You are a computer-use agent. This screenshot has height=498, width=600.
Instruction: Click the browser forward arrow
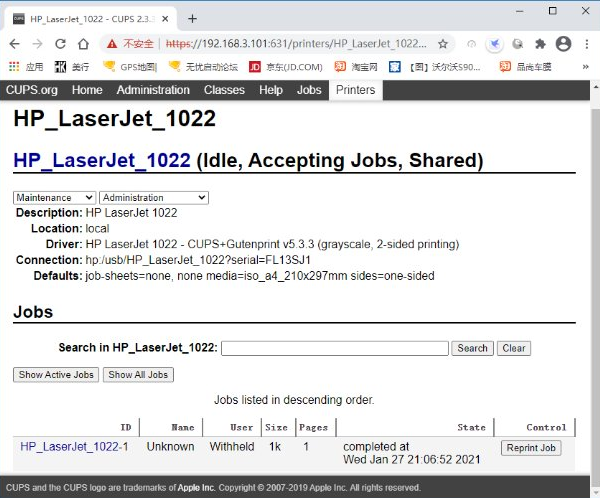point(38,44)
